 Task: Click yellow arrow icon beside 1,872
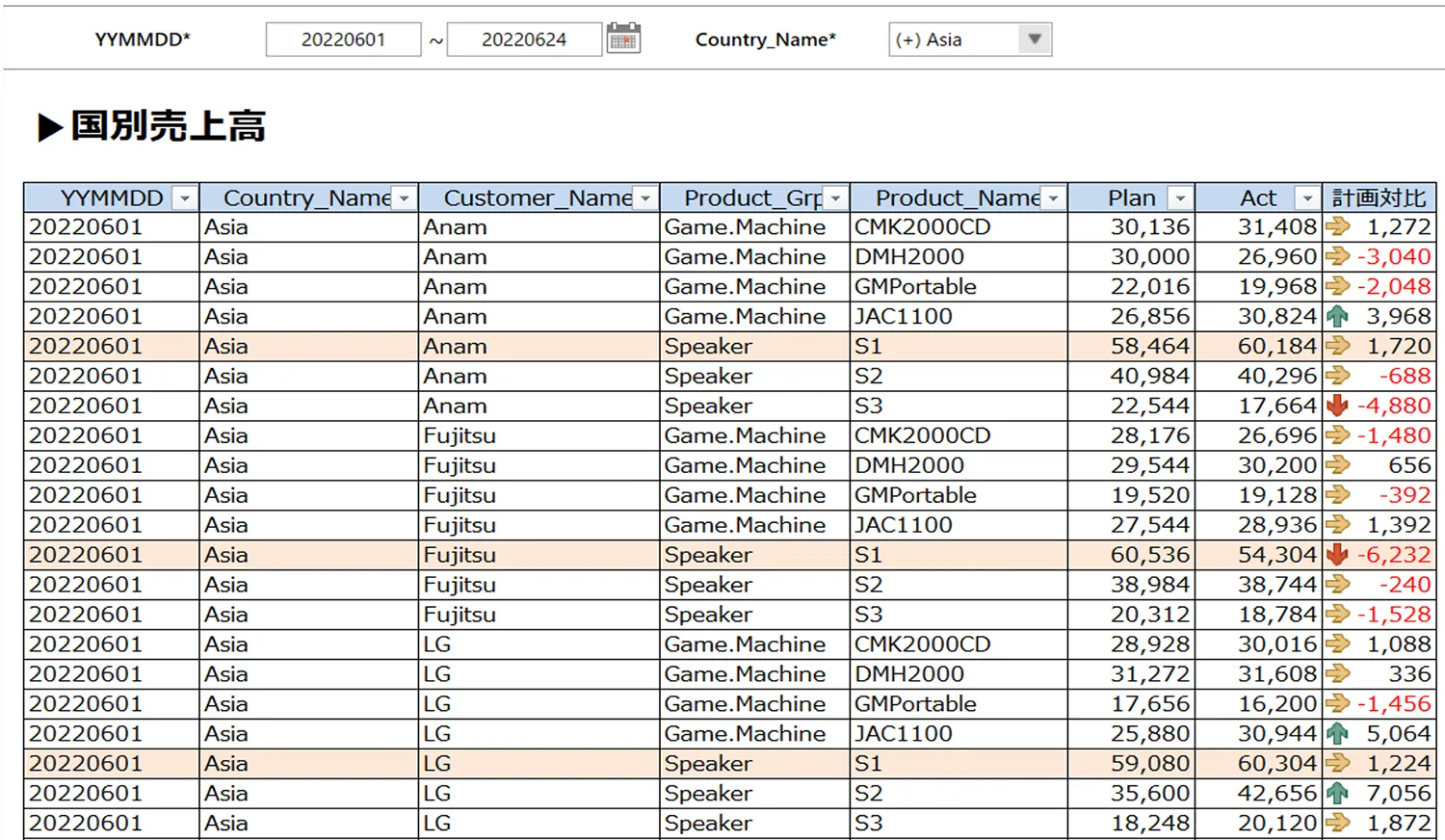(x=1337, y=824)
